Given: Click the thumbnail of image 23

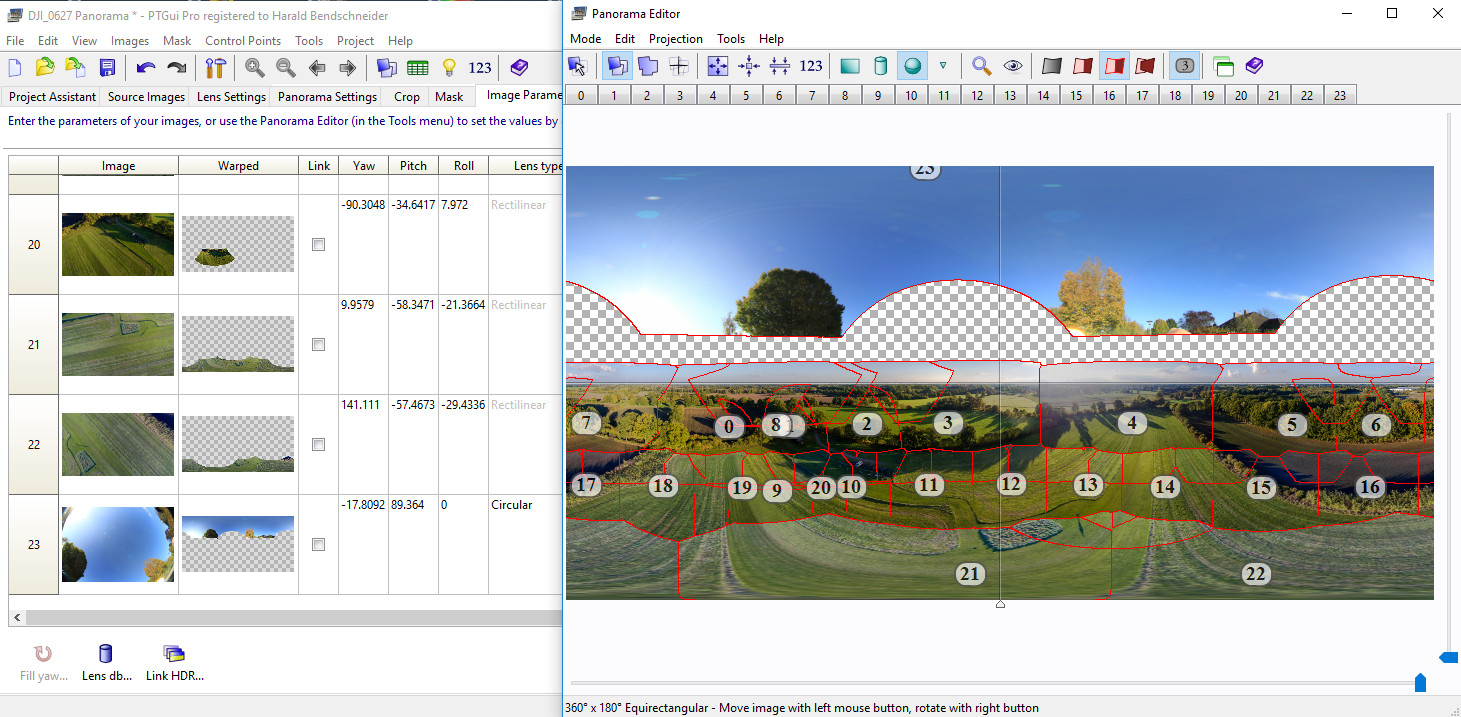Looking at the screenshot, I should click(118, 545).
